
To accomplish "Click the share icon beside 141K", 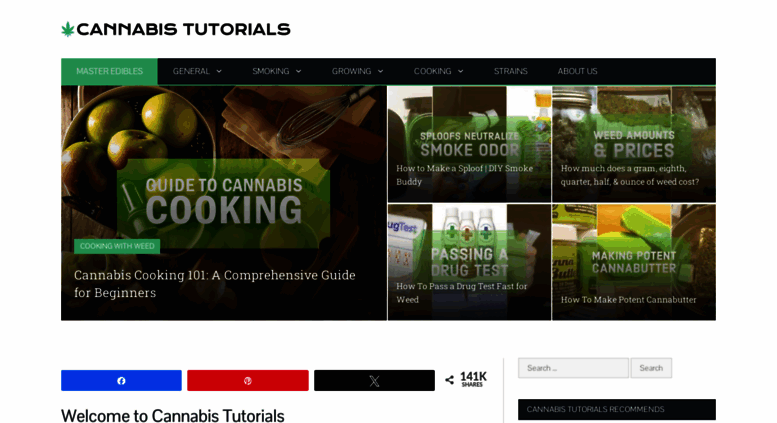I will (449, 380).
